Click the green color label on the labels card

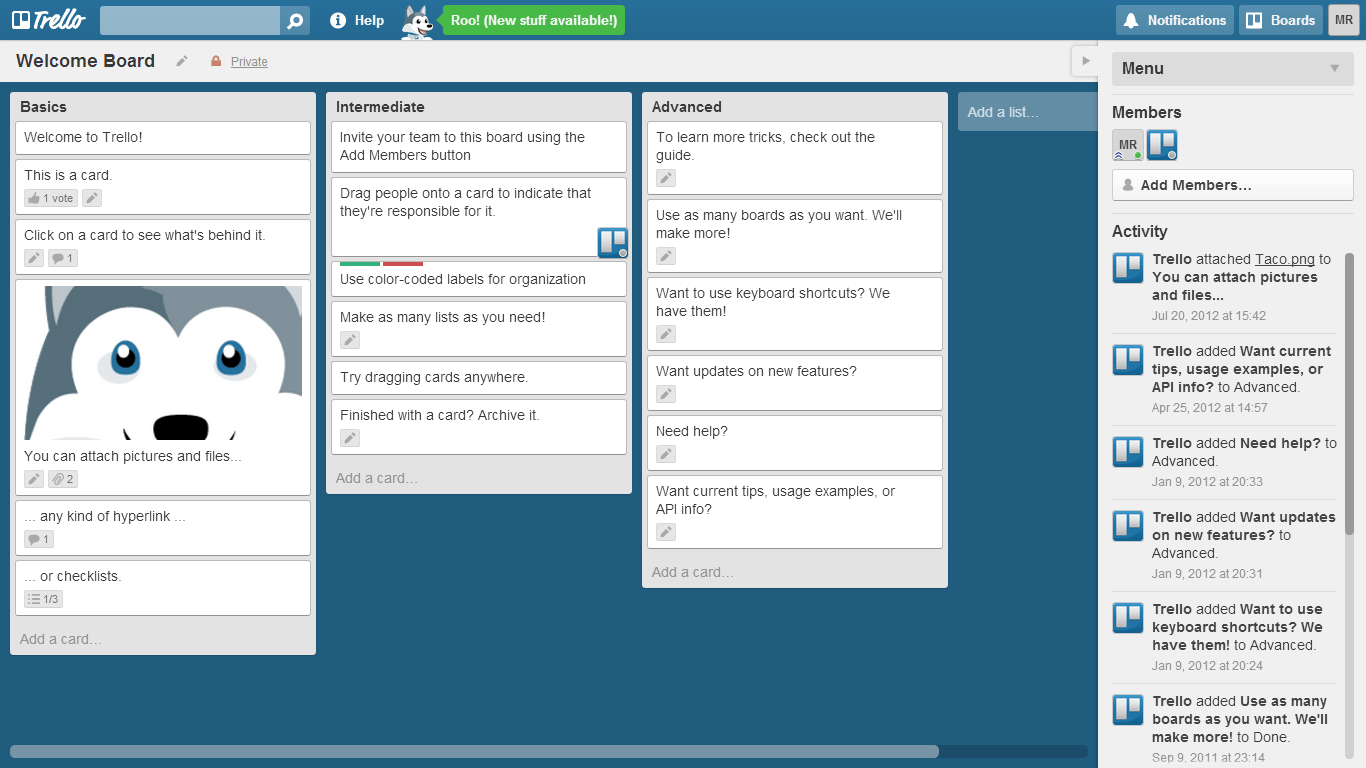pyautogui.click(x=359, y=264)
